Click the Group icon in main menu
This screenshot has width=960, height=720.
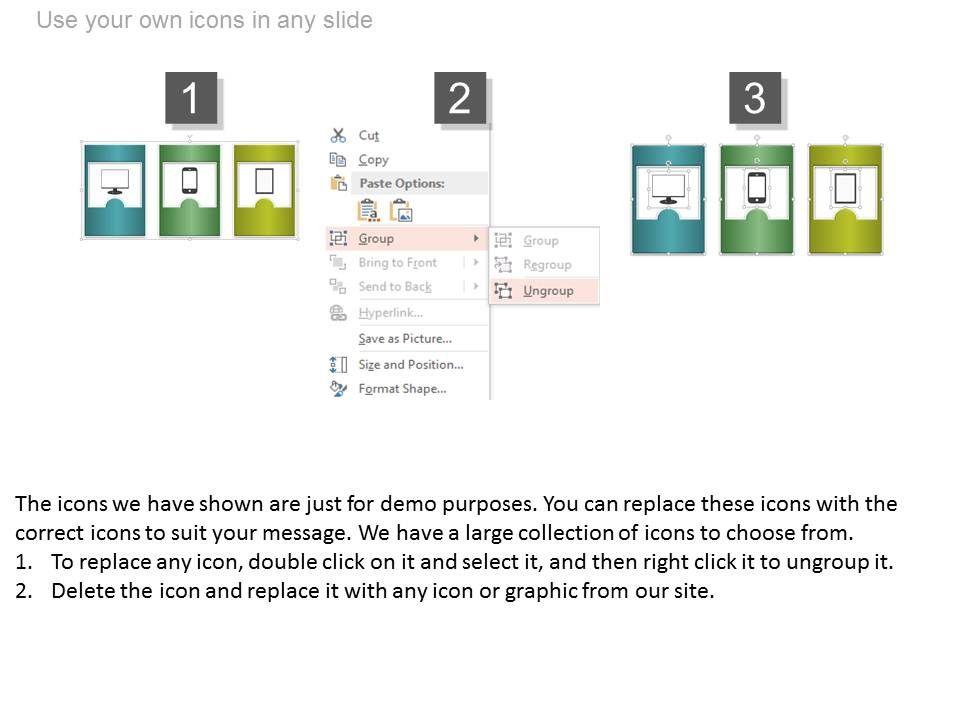[x=338, y=238]
